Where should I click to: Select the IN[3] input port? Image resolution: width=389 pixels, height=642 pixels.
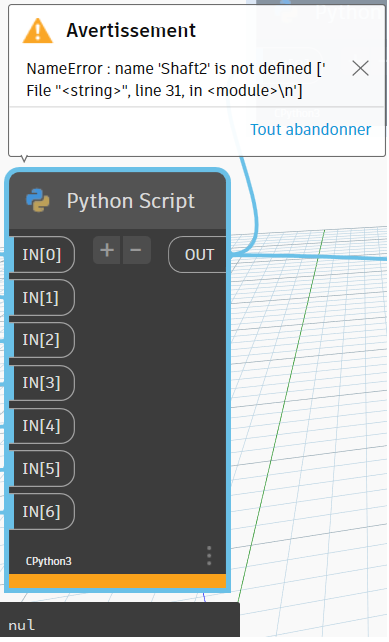pyautogui.click(x=41, y=383)
